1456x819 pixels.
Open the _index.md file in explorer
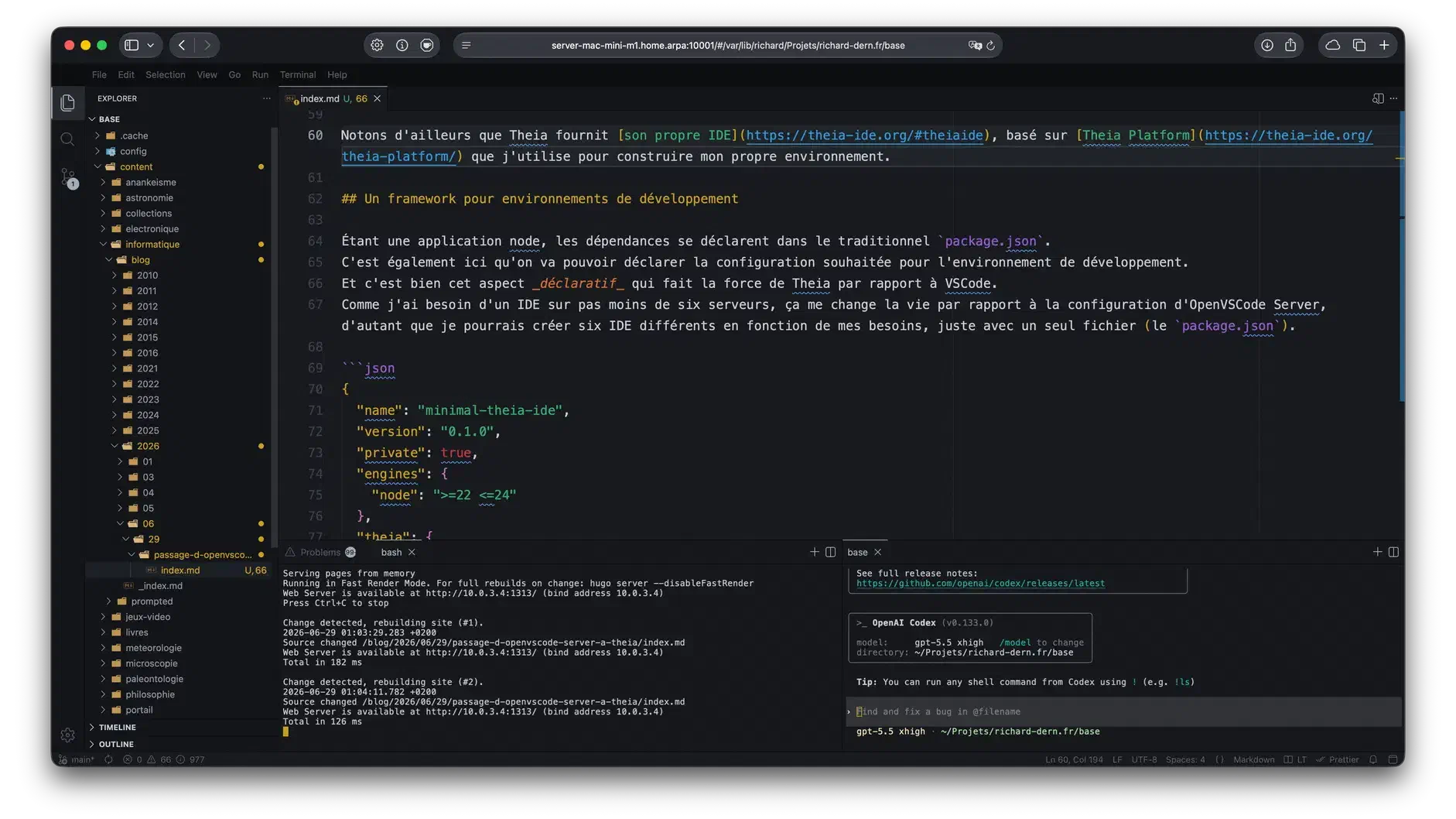160,586
